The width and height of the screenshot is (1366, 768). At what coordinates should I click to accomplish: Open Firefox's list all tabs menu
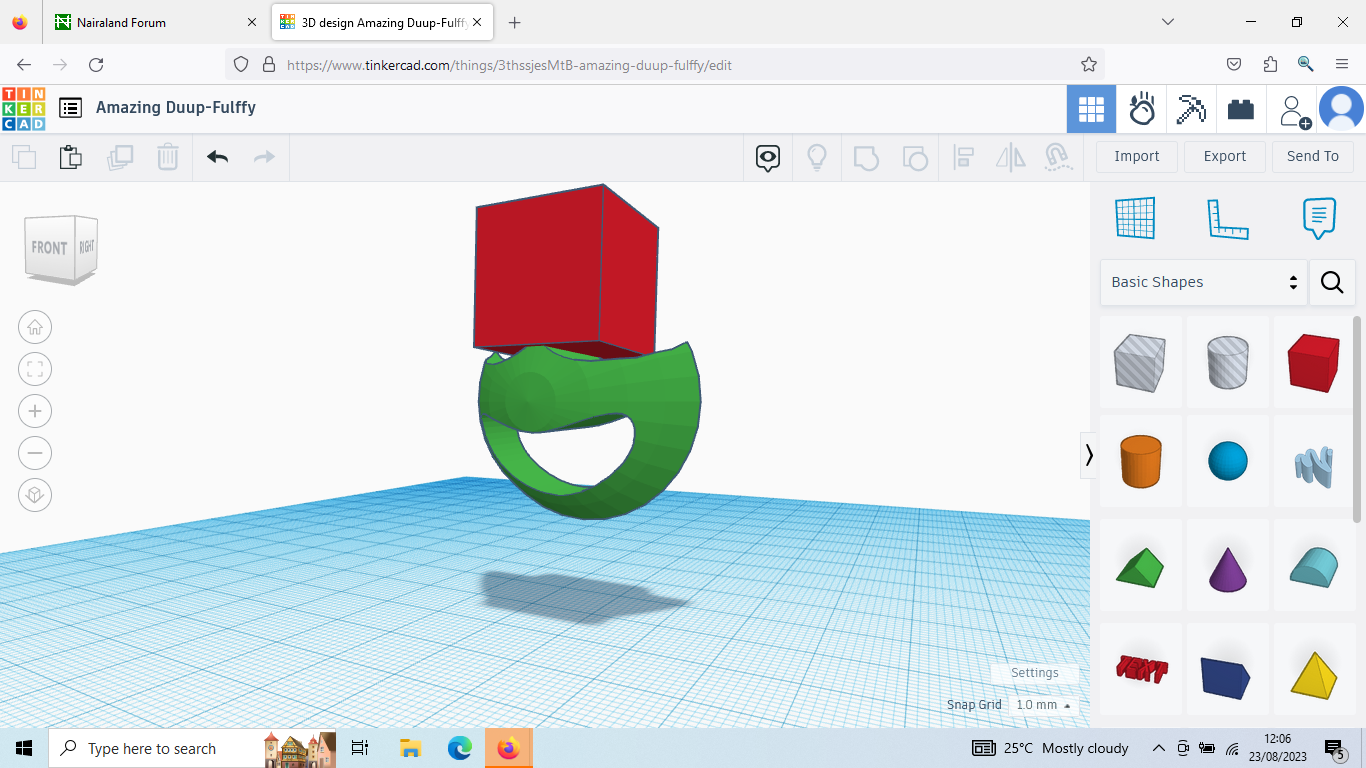pyautogui.click(x=1168, y=22)
